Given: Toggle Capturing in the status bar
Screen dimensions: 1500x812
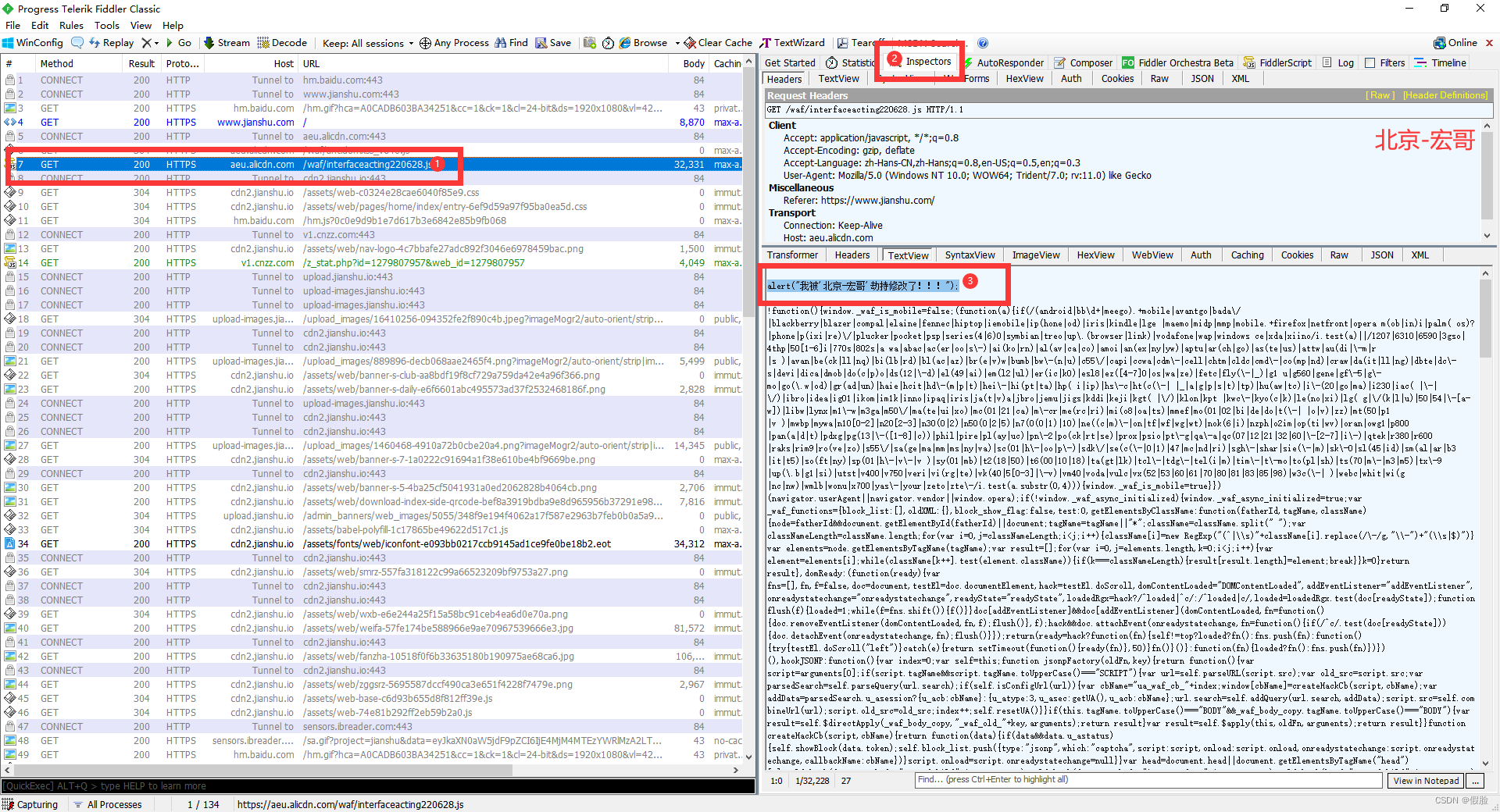Looking at the screenshot, I should pos(30,804).
